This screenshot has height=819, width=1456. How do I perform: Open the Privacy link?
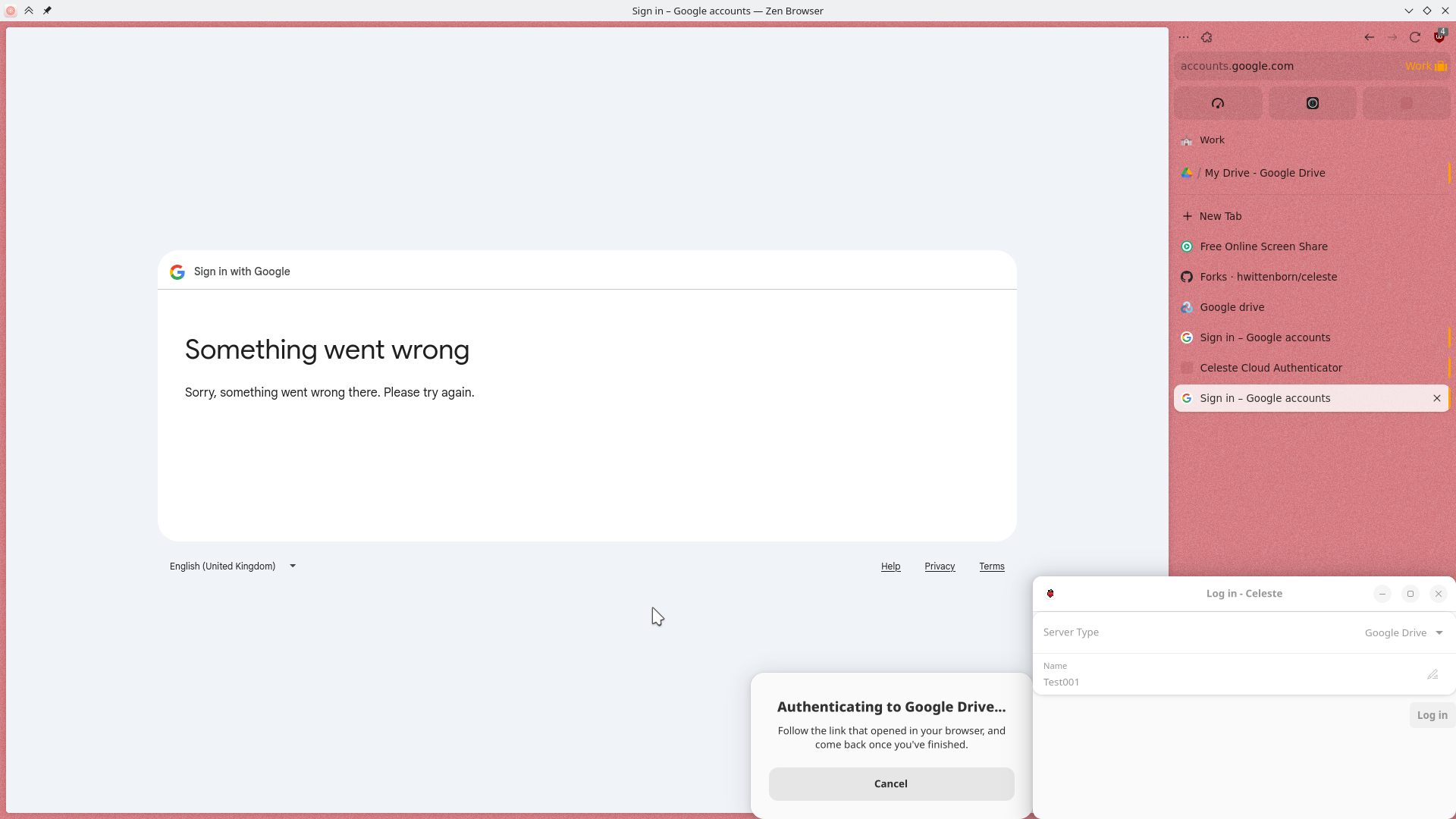[940, 566]
